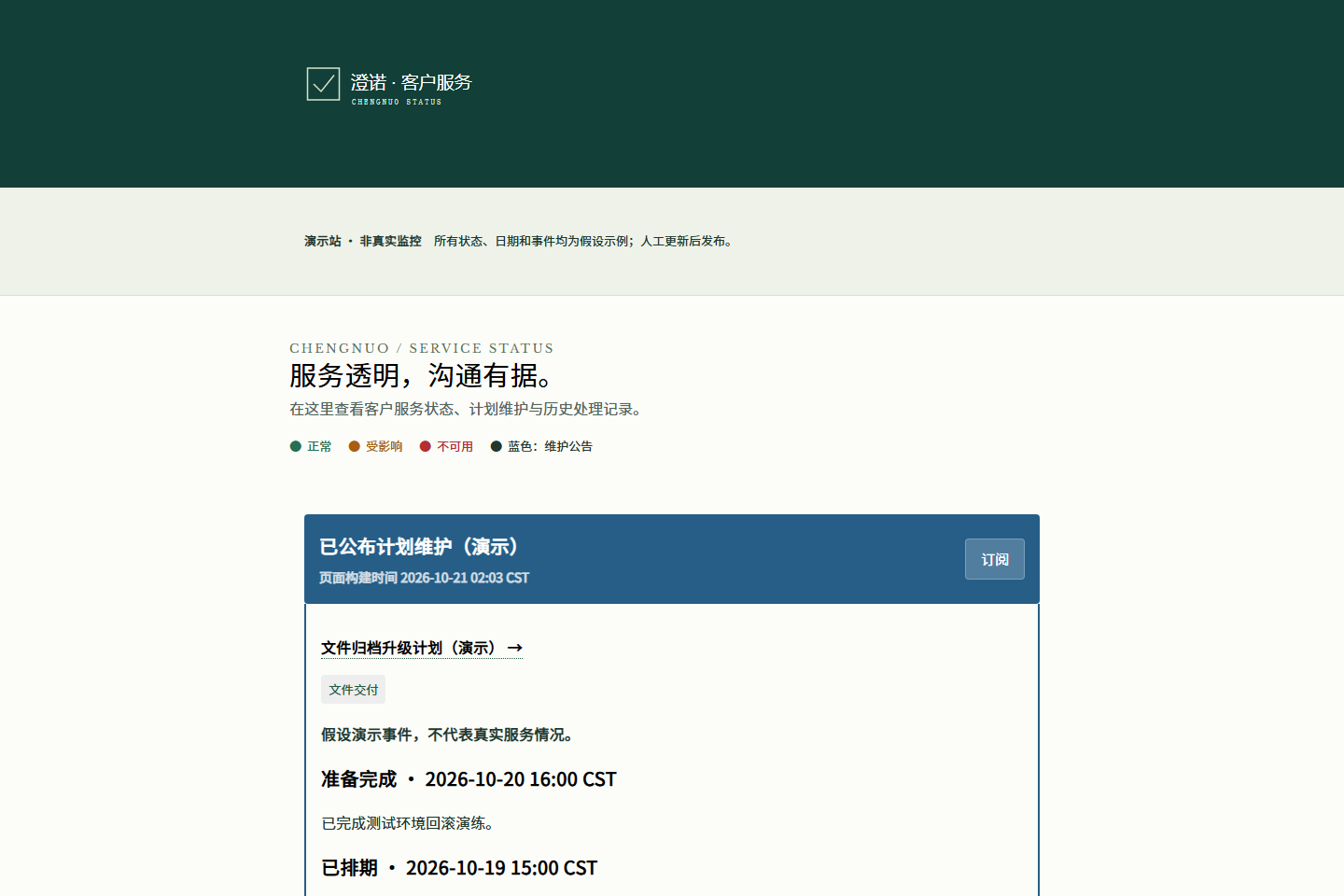Click the 准备完成 · 2026-10-20 16:00 CST entry
The image size is (1344, 896).
coord(469,779)
